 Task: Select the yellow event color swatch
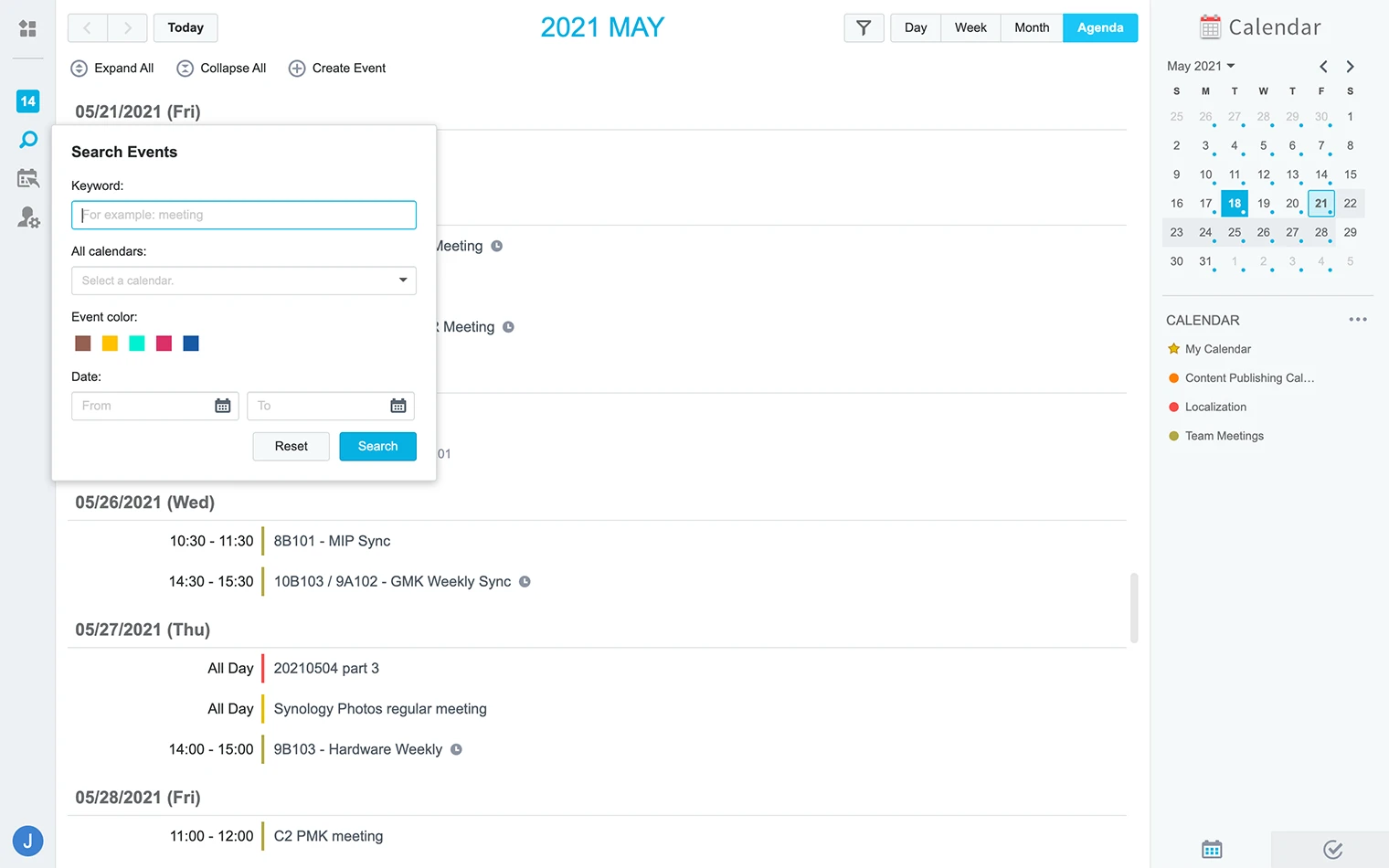(110, 344)
